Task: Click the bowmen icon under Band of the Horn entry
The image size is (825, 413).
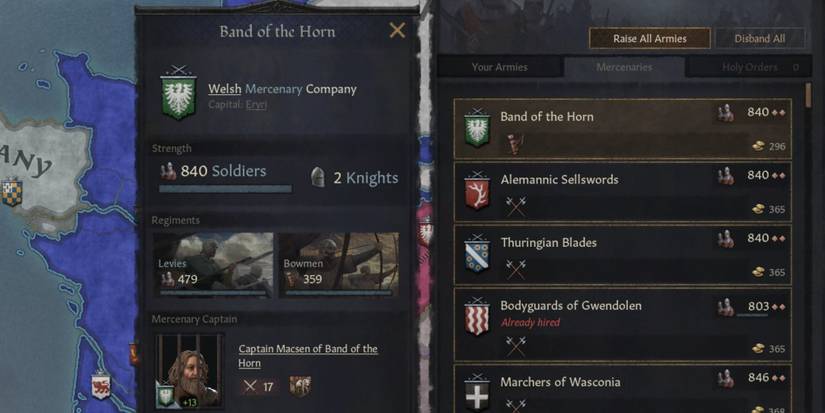Action: pos(514,142)
